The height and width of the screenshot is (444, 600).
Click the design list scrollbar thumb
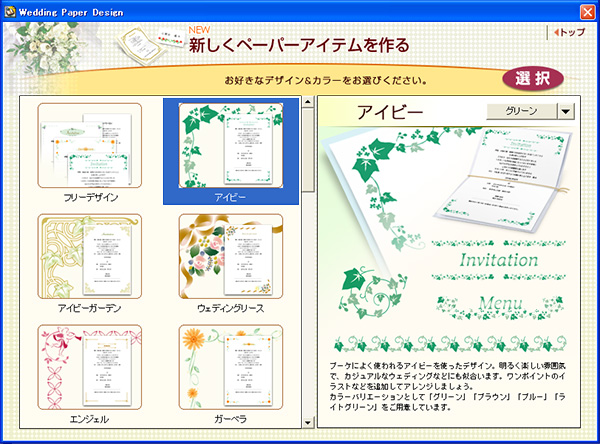pyautogui.click(x=308, y=150)
